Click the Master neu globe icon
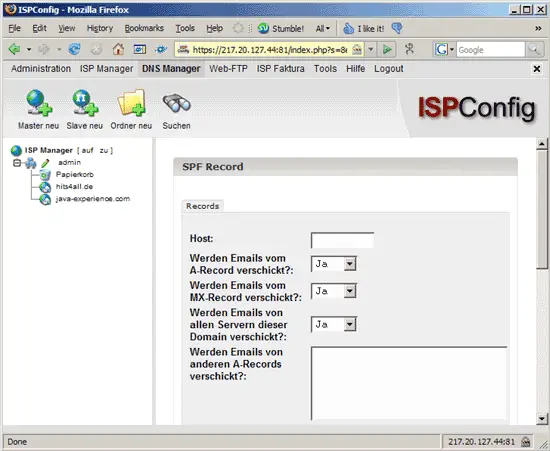The height and width of the screenshot is (451, 550). 39,103
